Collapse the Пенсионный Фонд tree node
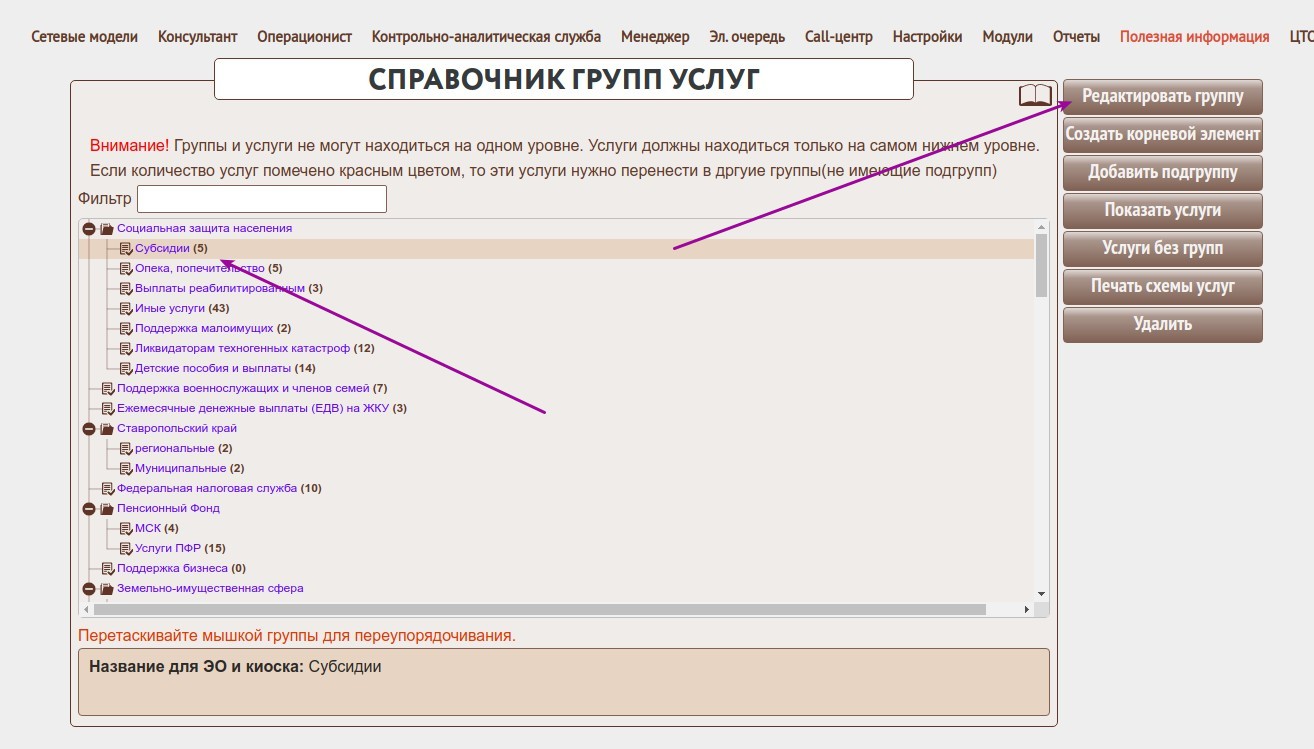 point(89,509)
